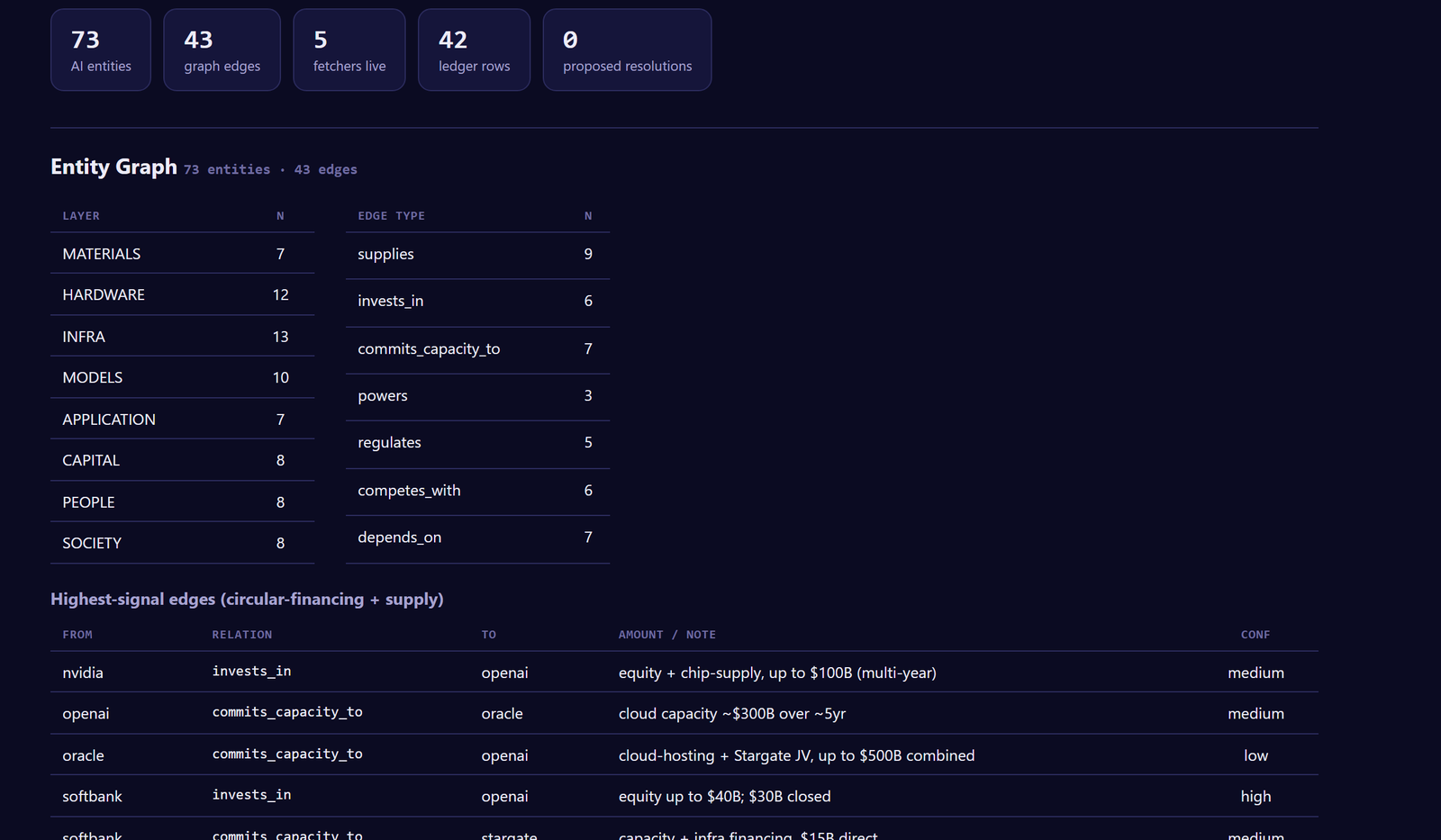Select the APPLICATION layer row

pos(182,419)
